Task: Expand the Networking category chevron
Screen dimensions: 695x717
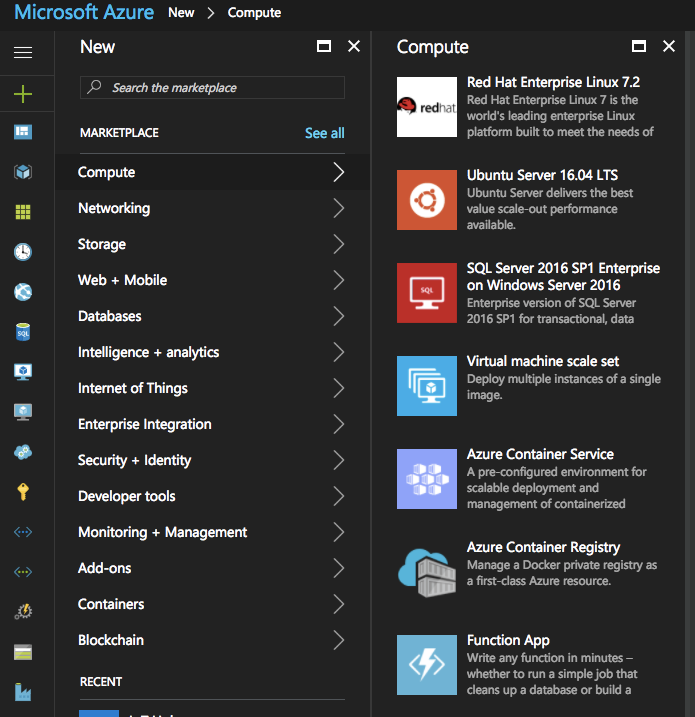Action: pyautogui.click(x=338, y=208)
